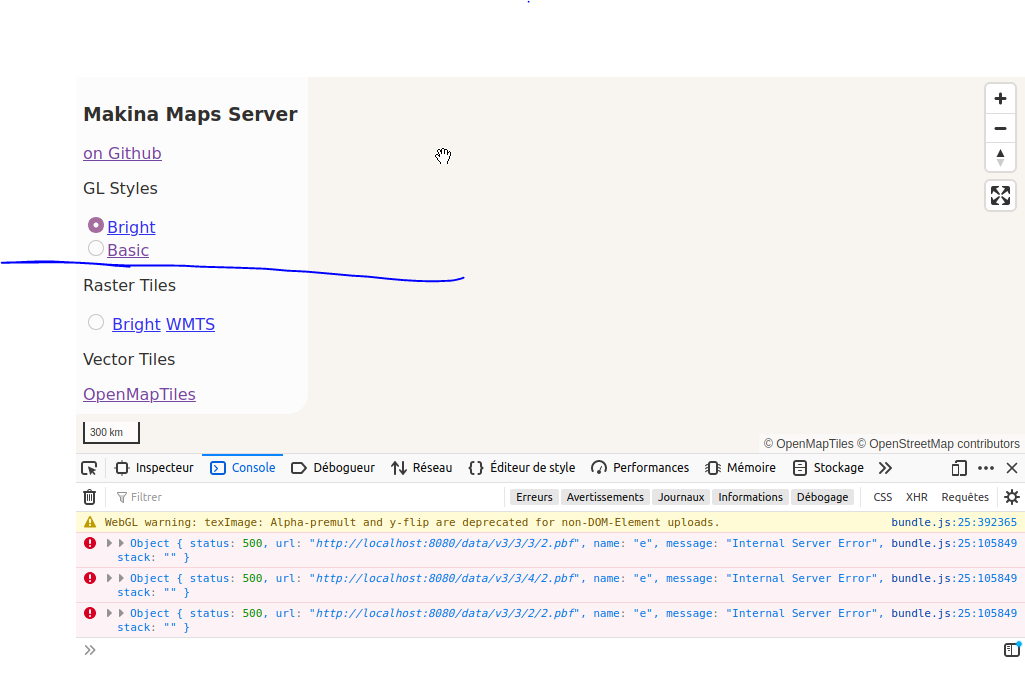This screenshot has width=1025, height=681.
Task: Select the Bright GL style radio button
Action: [x=96, y=225]
